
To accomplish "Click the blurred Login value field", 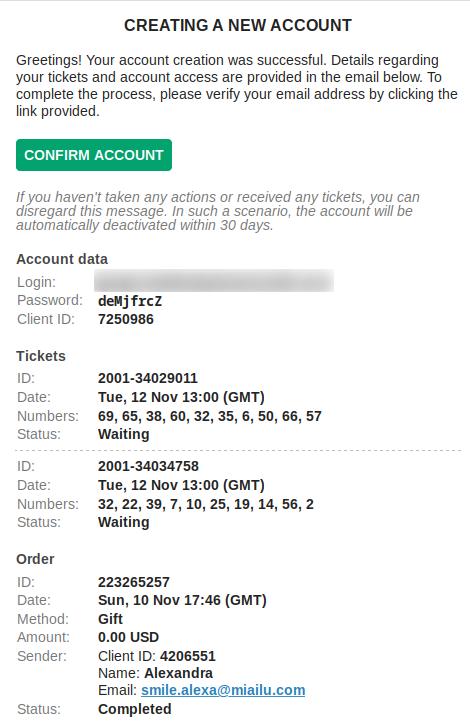I will (214, 281).
